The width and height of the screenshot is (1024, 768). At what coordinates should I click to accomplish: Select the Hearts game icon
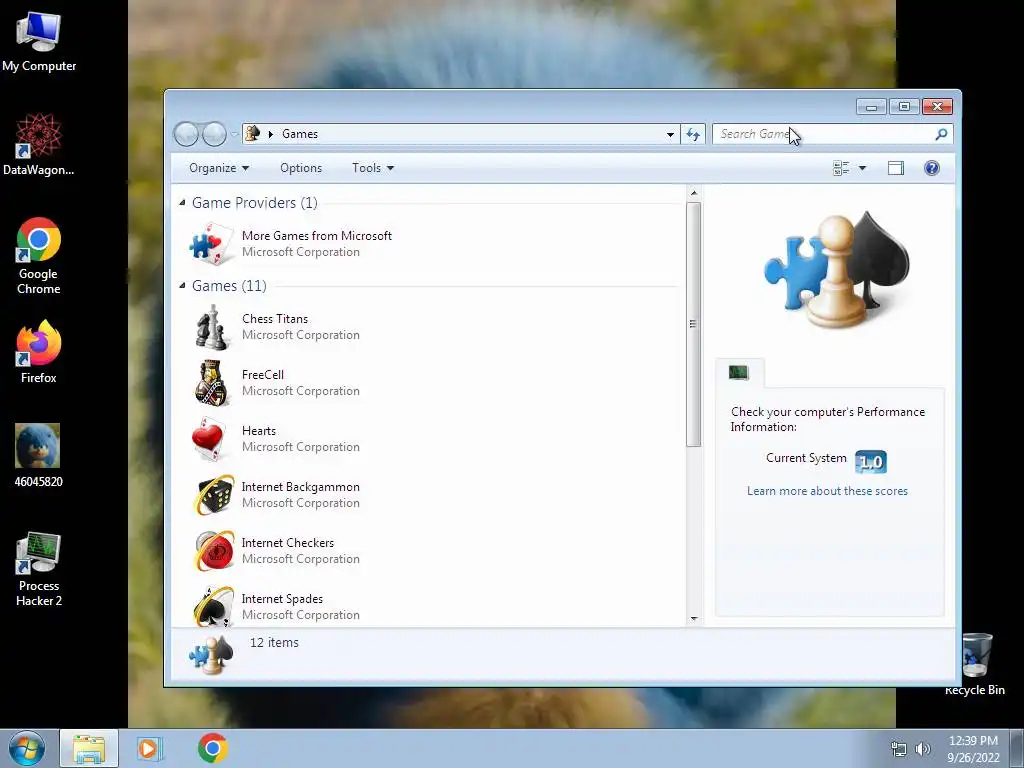(x=209, y=440)
